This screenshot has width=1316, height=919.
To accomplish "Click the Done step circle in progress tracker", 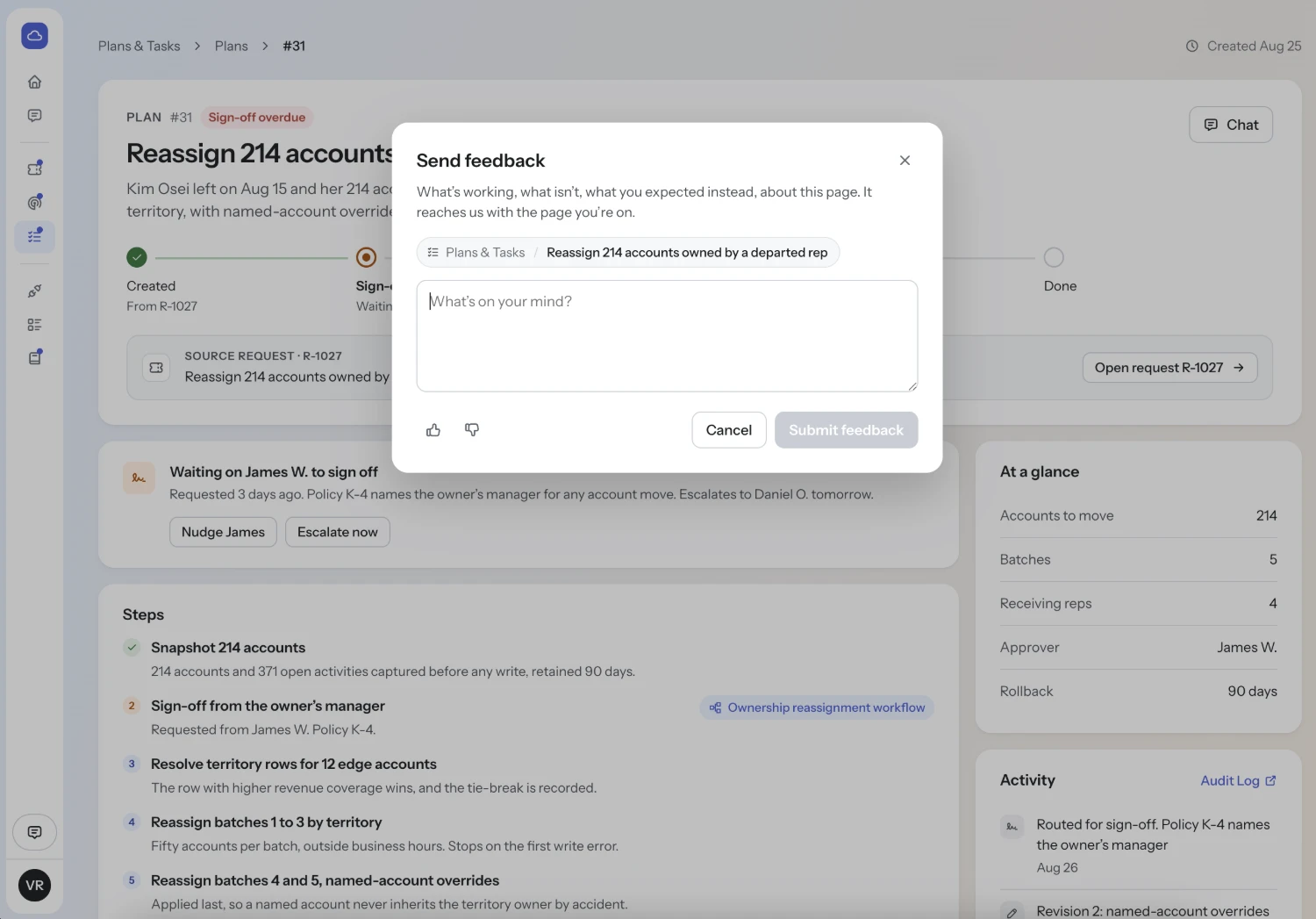I will [x=1054, y=257].
